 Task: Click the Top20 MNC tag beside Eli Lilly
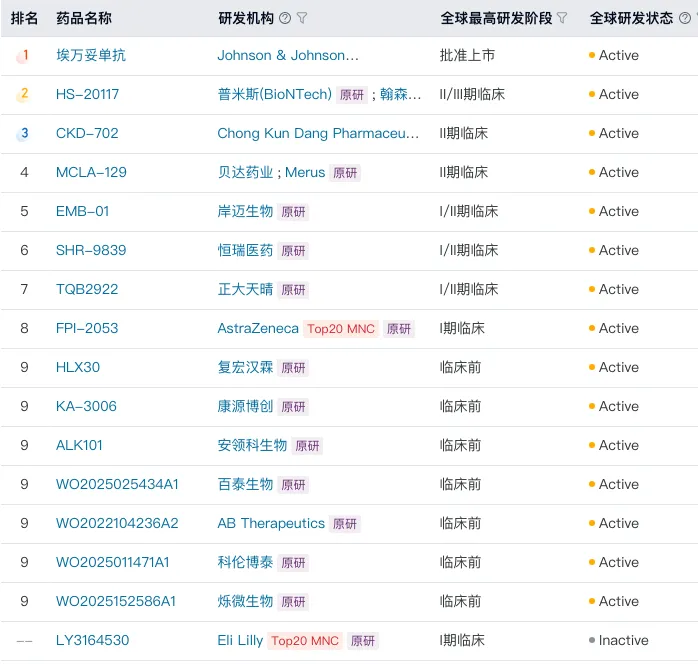click(x=305, y=641)
